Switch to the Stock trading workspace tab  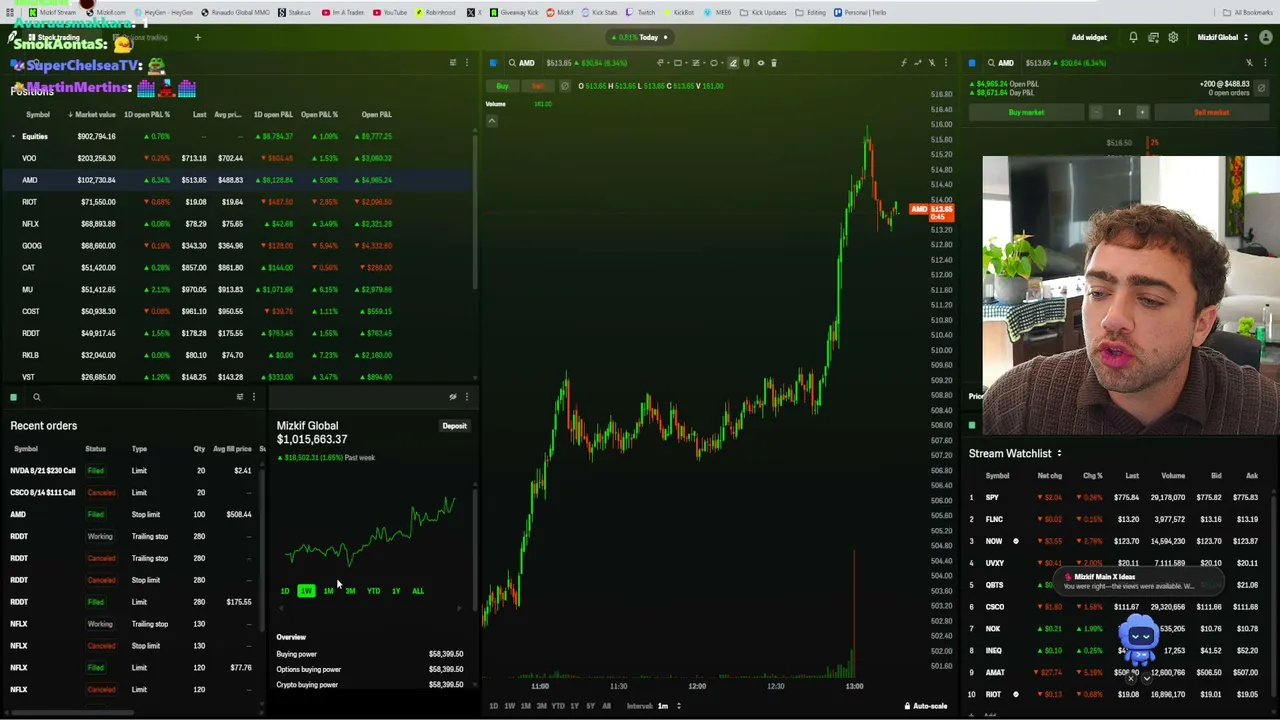pos(56,38)
